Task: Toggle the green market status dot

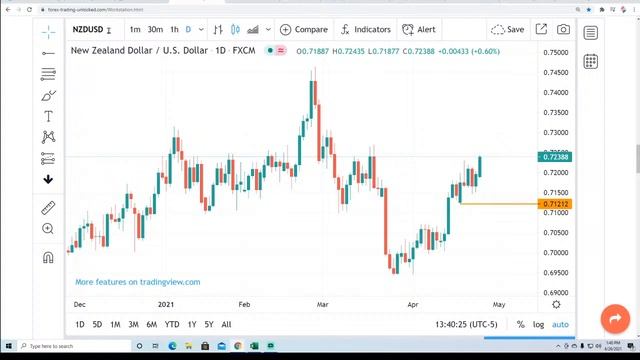Action: pos(270,51)
